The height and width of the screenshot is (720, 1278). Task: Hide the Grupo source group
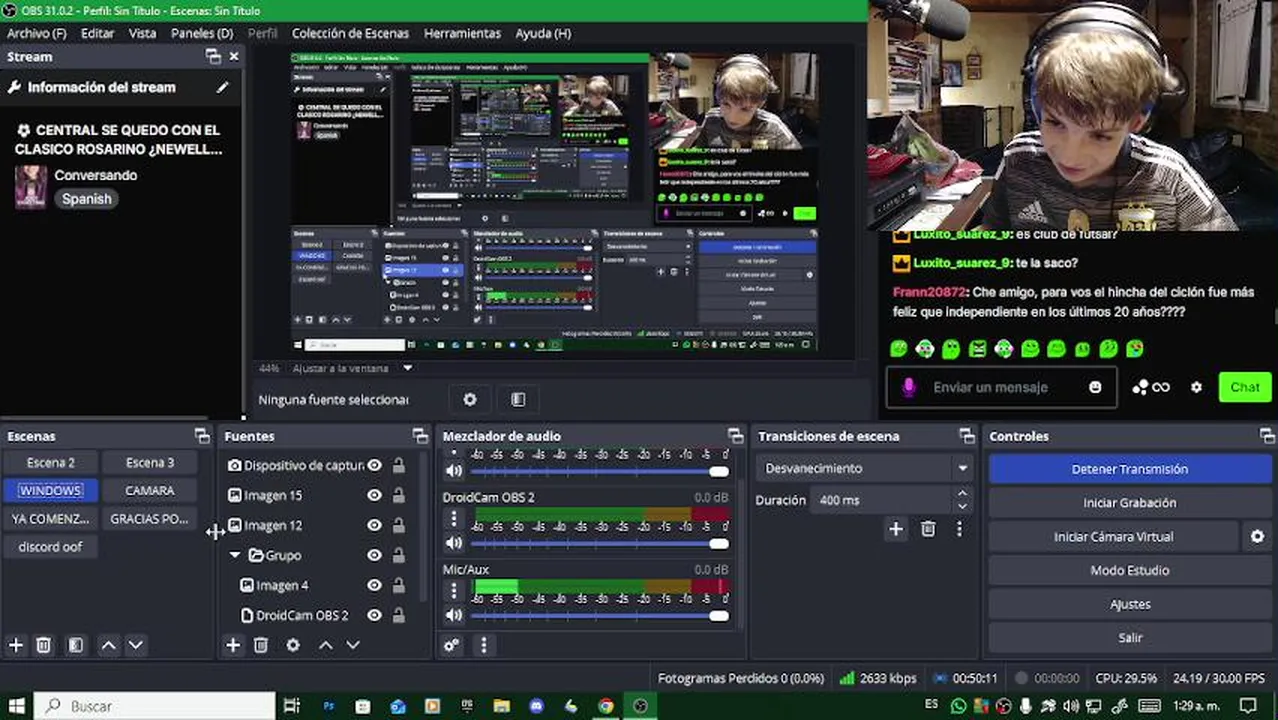pos(374,555)
